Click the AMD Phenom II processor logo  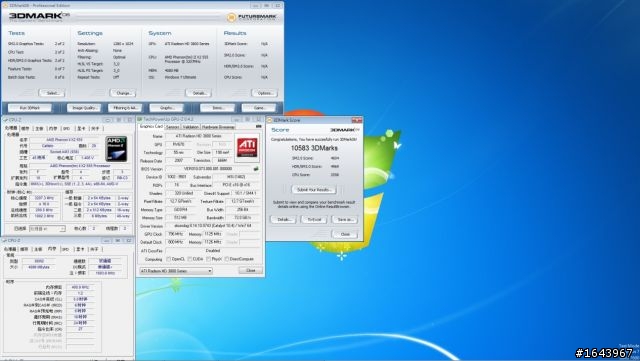point(117,149)
